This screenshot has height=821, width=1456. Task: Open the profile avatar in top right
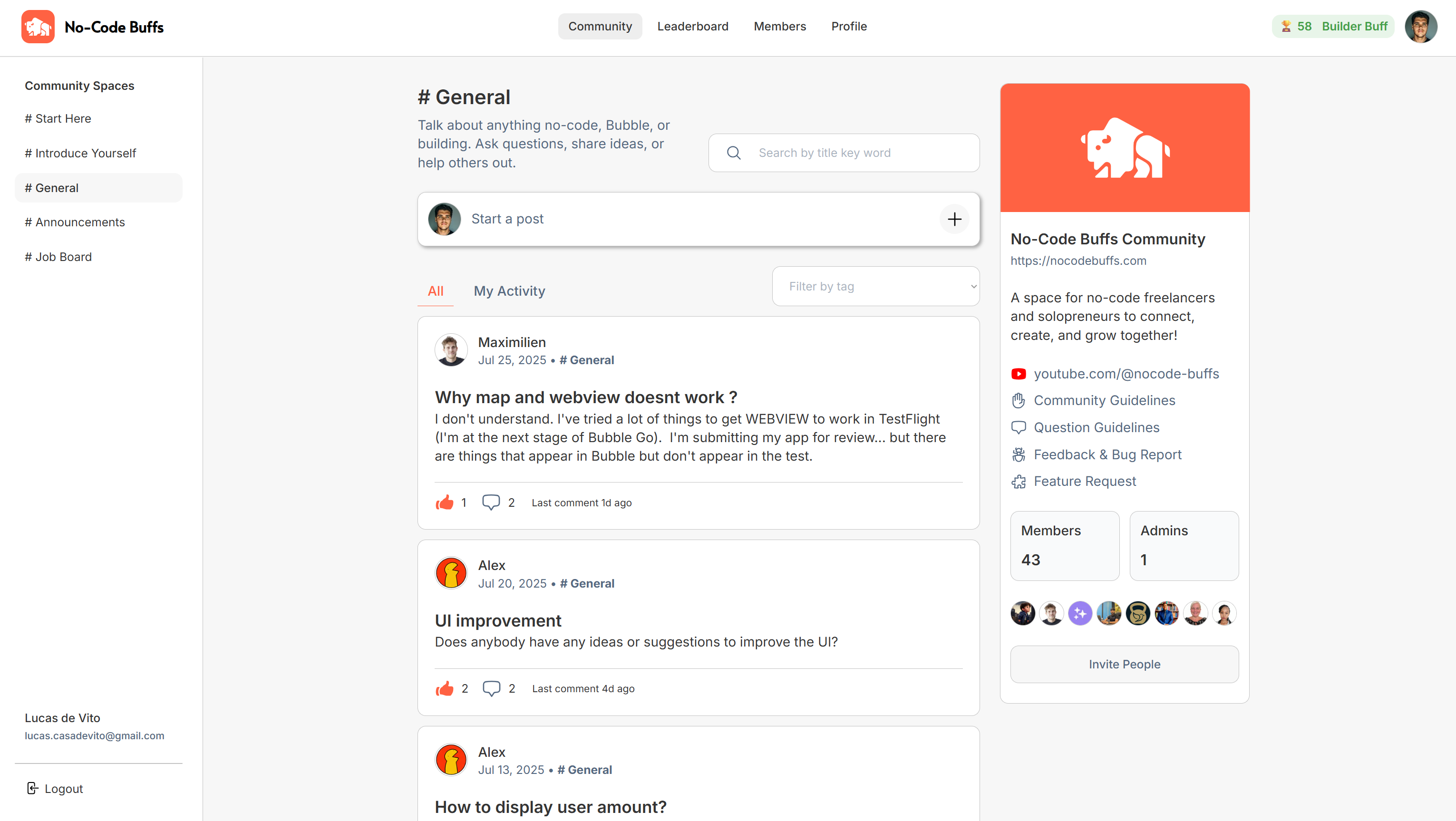pyautogui.click(x=1421, y=27)
